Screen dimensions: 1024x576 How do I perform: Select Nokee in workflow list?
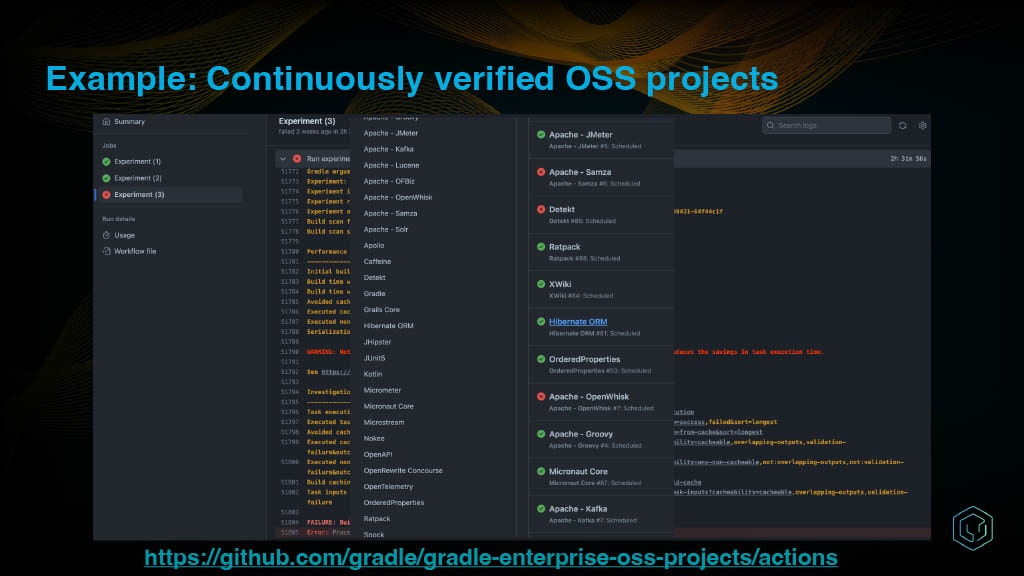[x=374, y=438]
